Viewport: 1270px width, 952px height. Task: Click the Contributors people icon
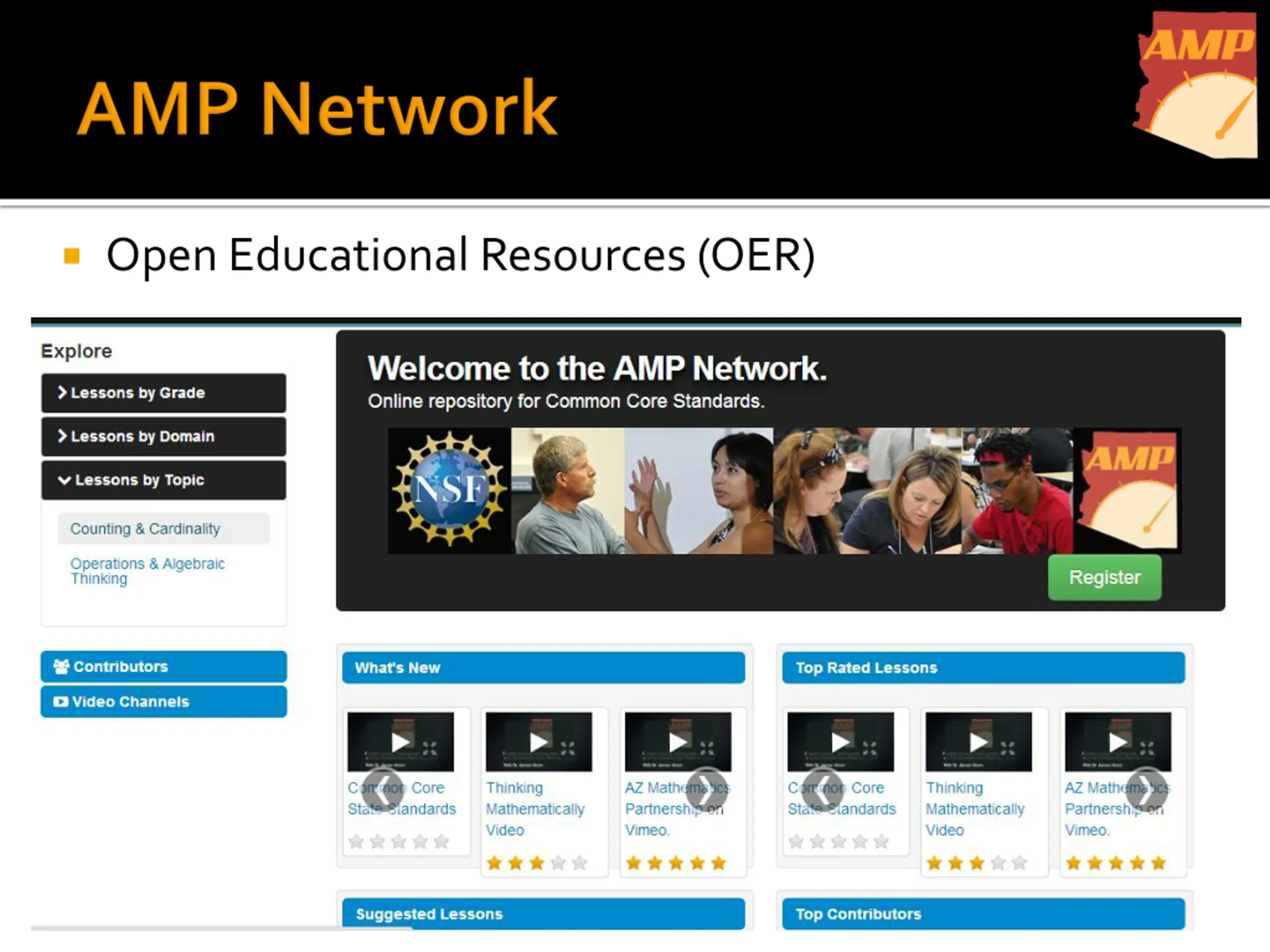coord(61,667)
